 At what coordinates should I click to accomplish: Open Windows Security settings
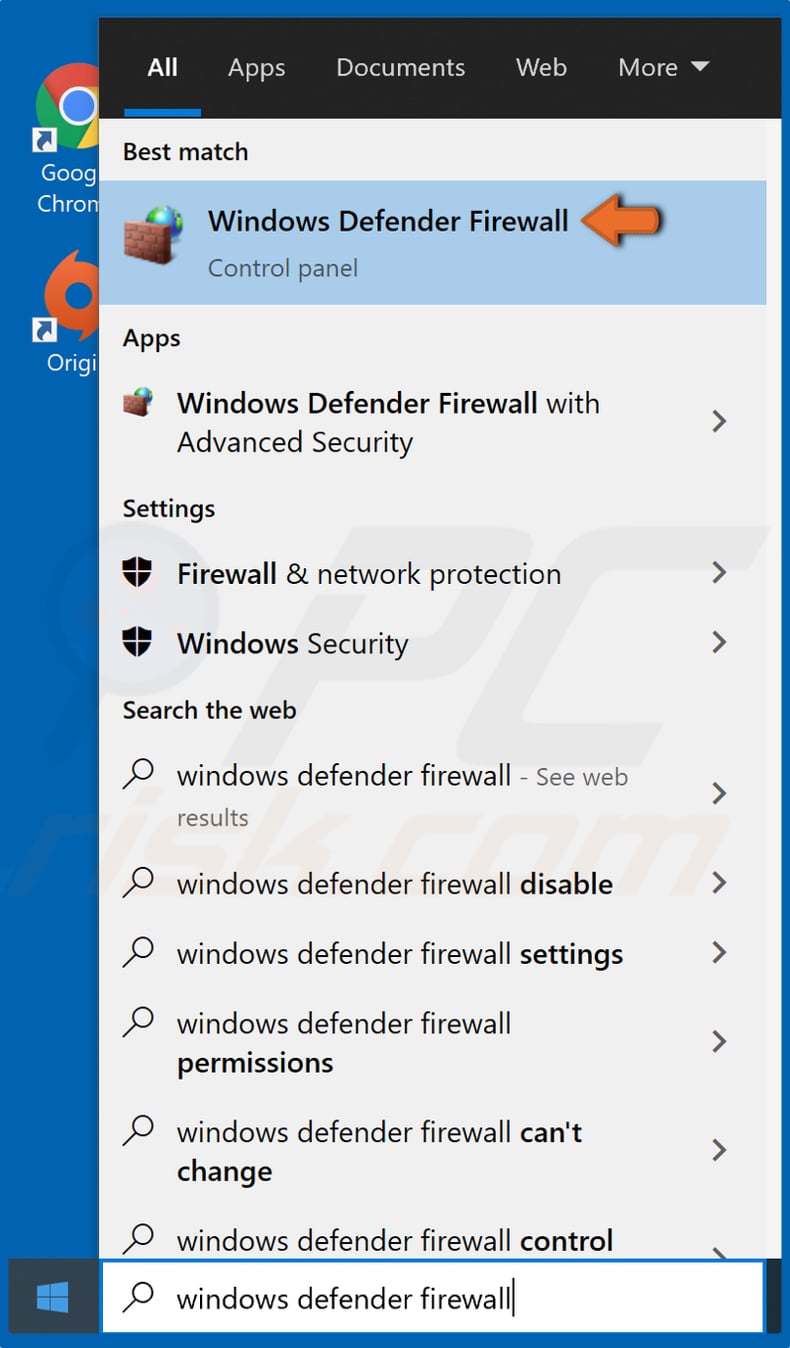pos(292,643)
